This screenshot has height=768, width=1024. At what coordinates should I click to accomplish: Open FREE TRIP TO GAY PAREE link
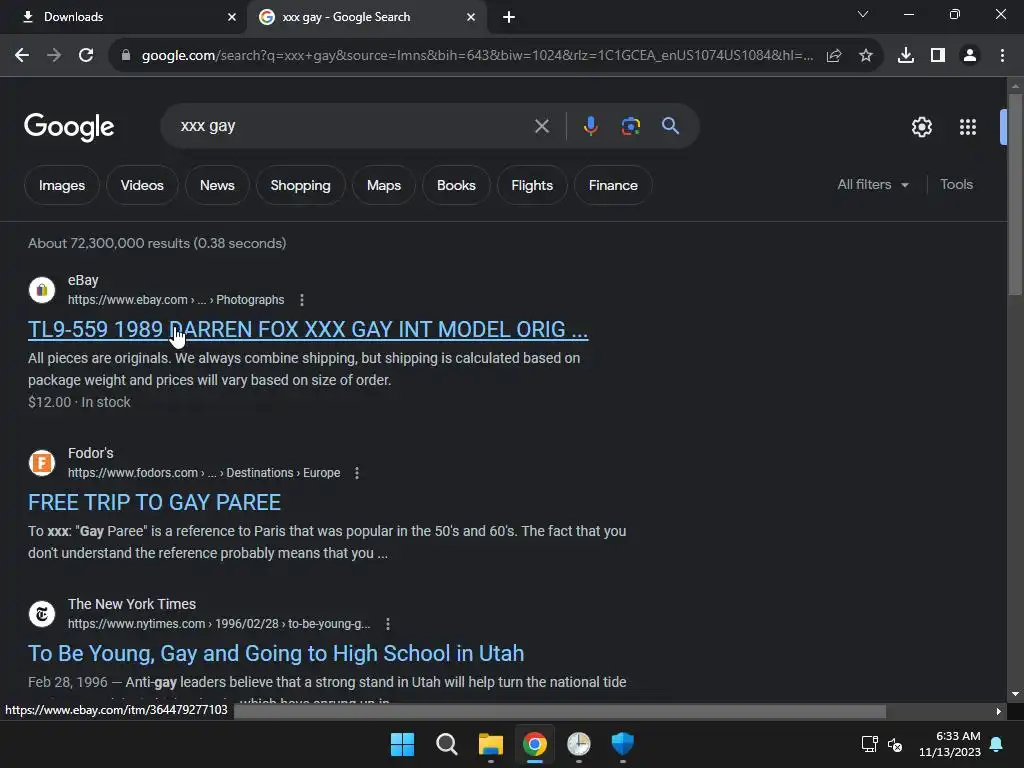(x=154, y=503)
